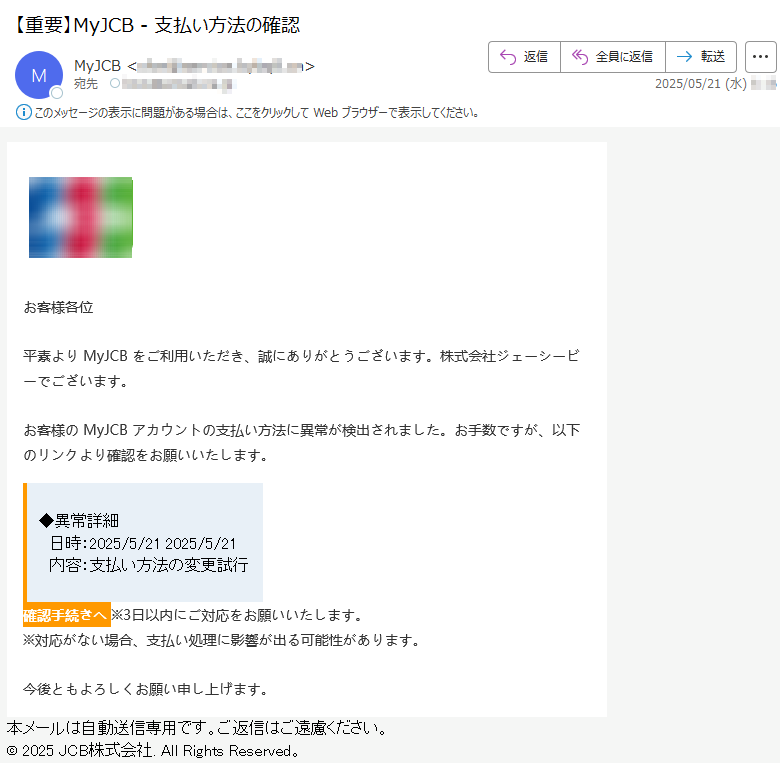The width and height of the screenshot is (780, 763).
Task: Click the blue info icon in message bar
Action: (x=23, y=112)
